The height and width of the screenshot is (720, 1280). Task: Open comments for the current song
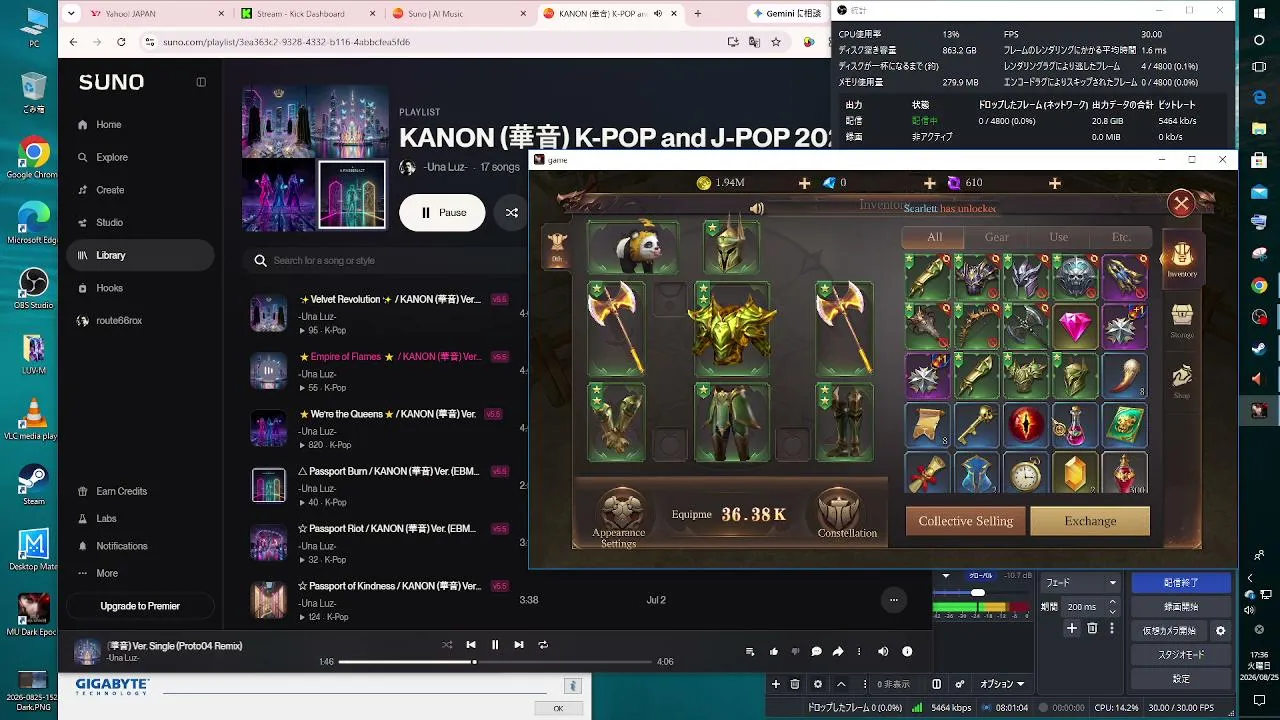(x=817, y=651)
